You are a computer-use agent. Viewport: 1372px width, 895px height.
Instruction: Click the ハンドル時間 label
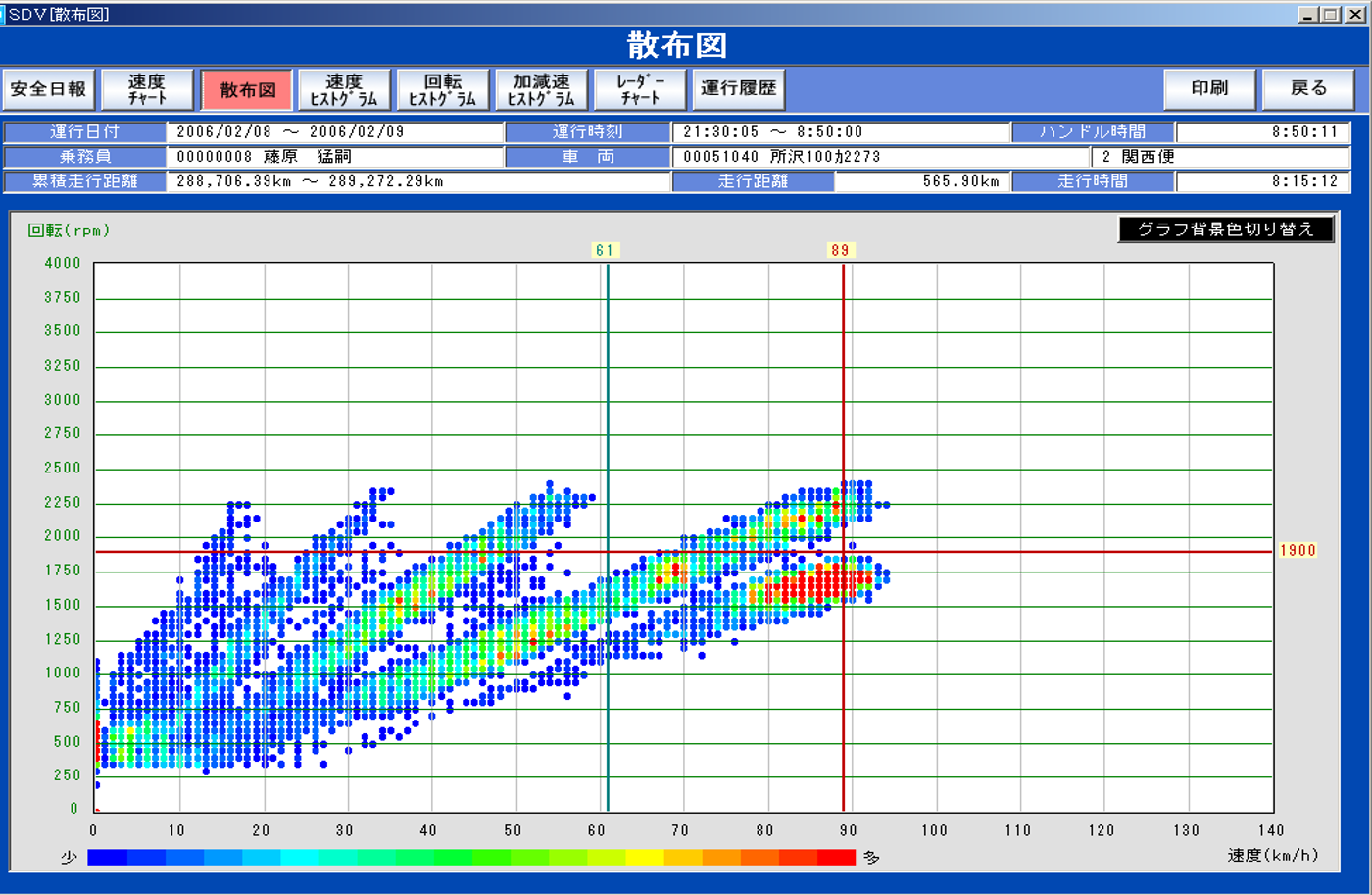tap(1093, 131)
